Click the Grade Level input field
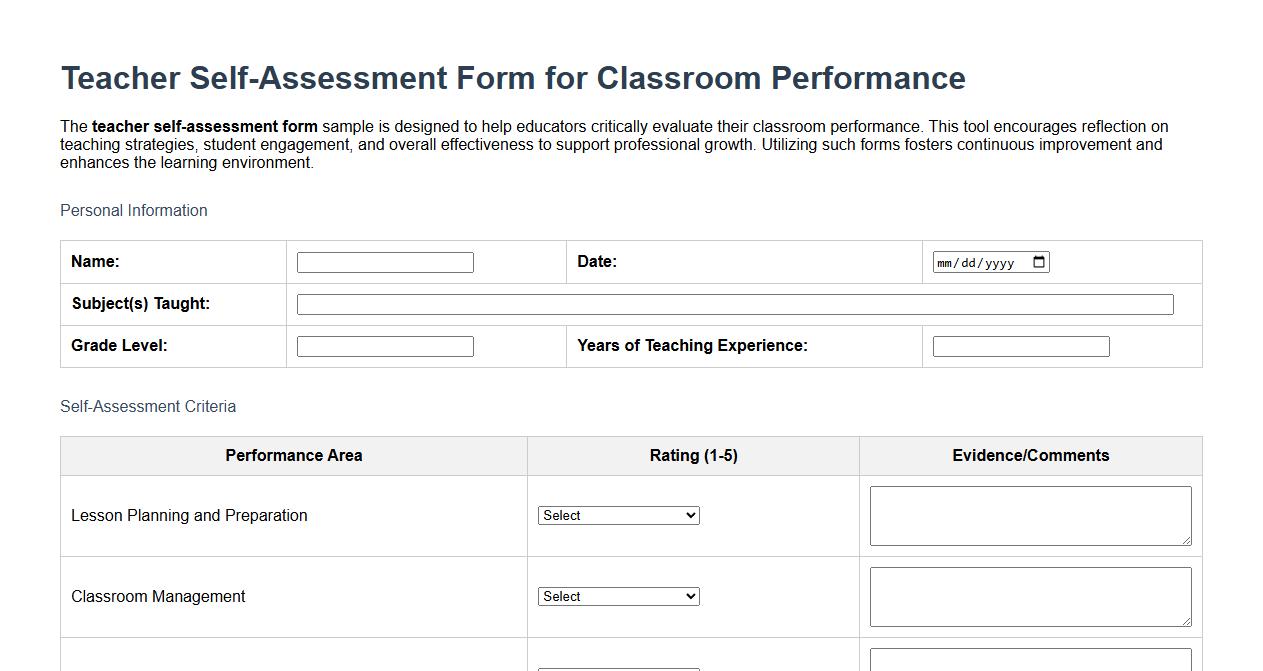Image resolution: width=1263 pixels, height=671 pixels. point(385,345)
